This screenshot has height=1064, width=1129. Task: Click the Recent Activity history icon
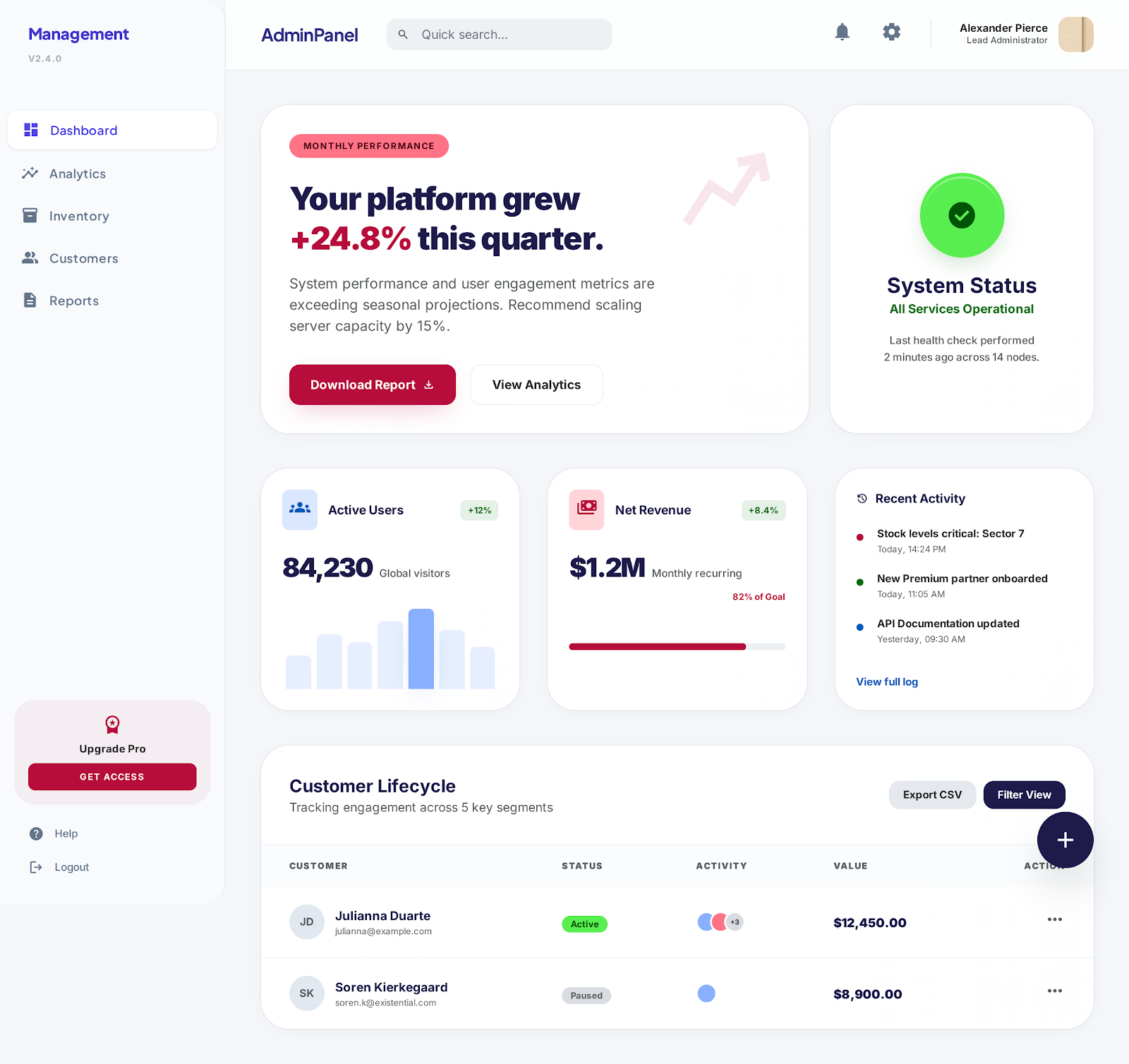pyautogui.click(x=862, y=499)
